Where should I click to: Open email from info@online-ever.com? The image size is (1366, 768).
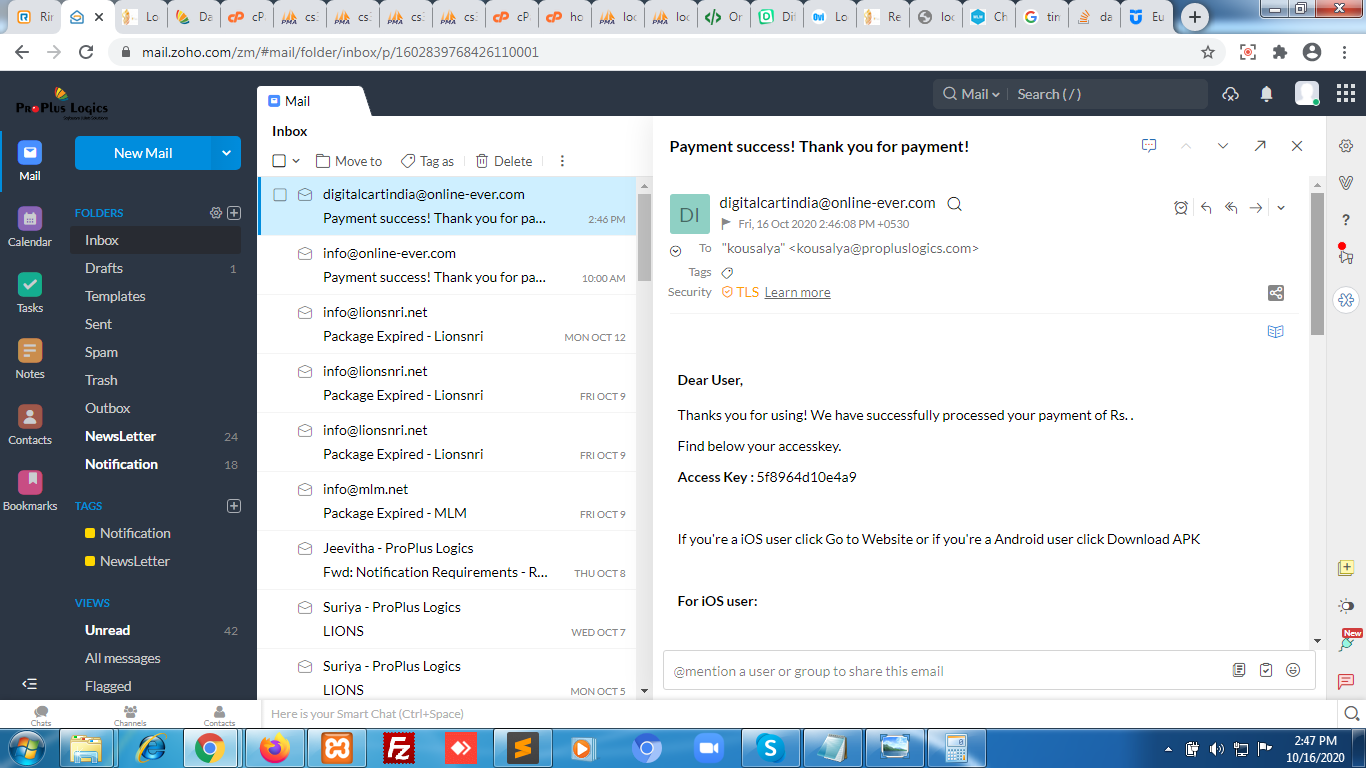tap(447, 265)
